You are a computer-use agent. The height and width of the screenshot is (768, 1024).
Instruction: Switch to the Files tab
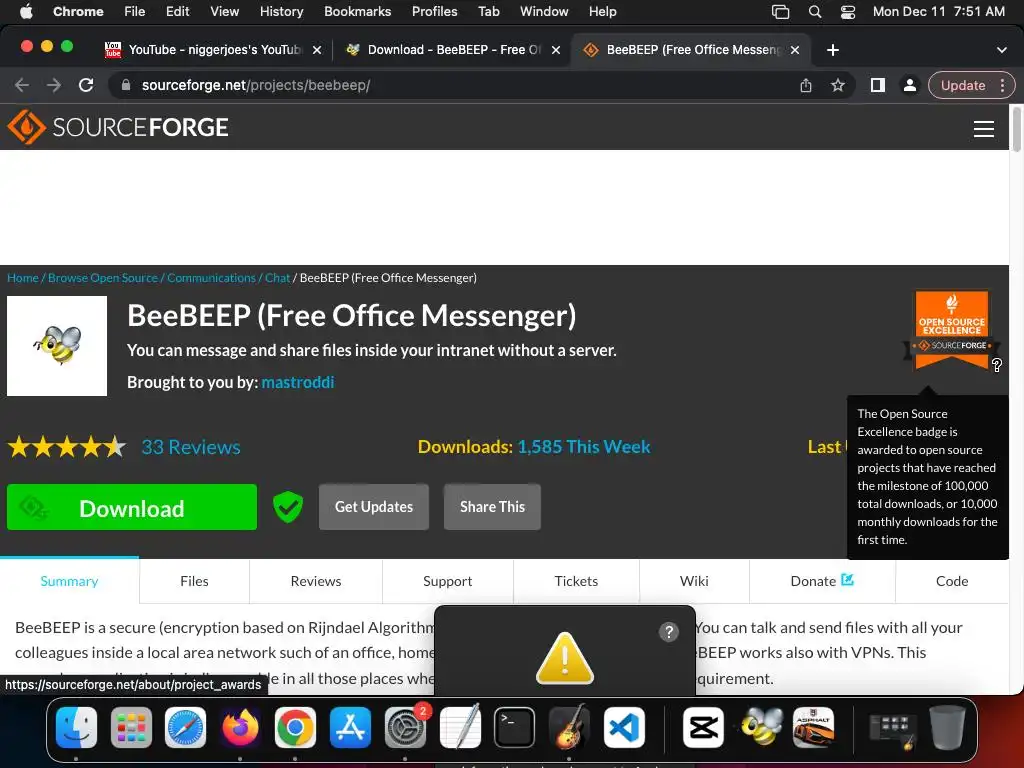tap(194, 581)
